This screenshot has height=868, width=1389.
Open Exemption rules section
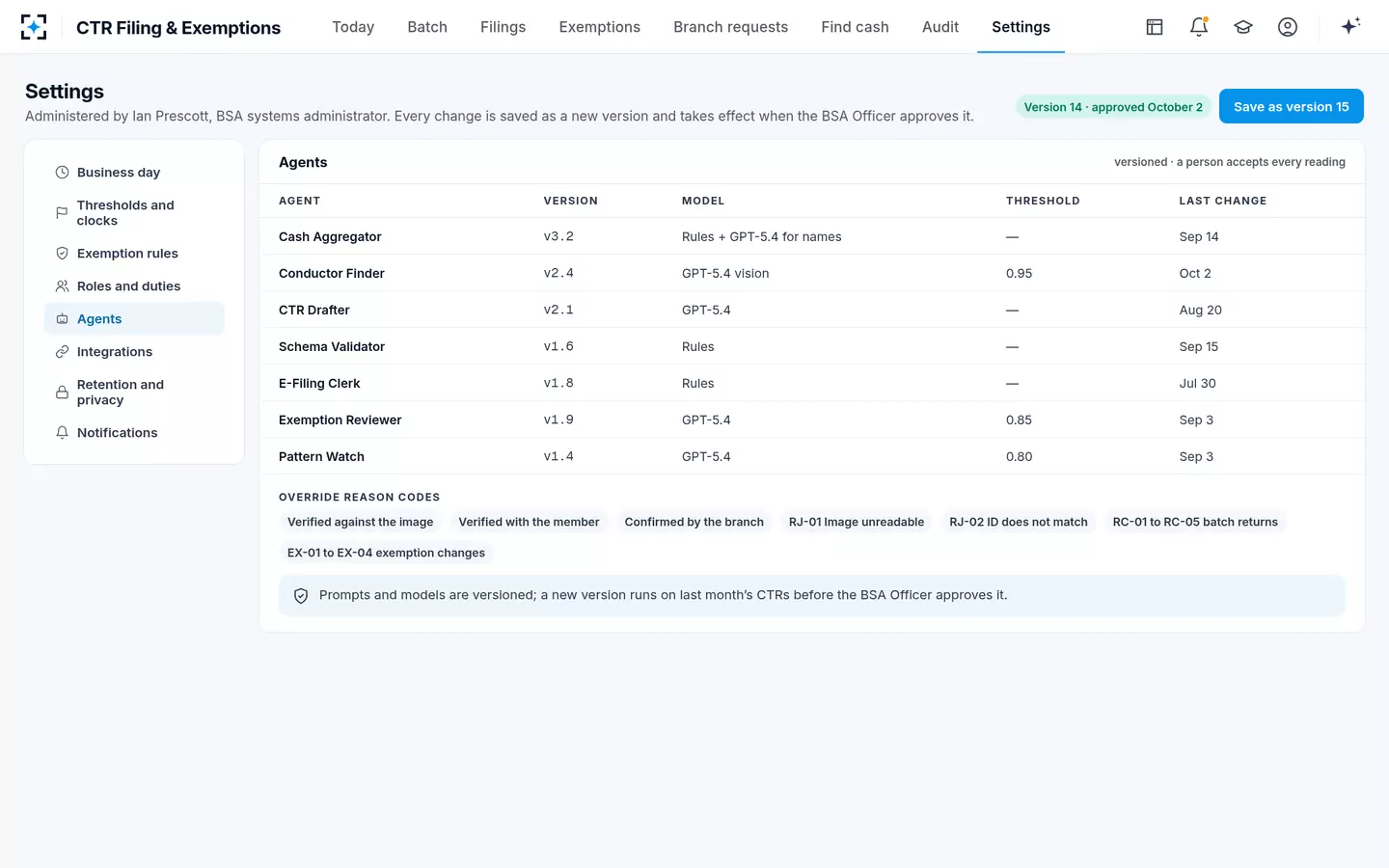134,254
